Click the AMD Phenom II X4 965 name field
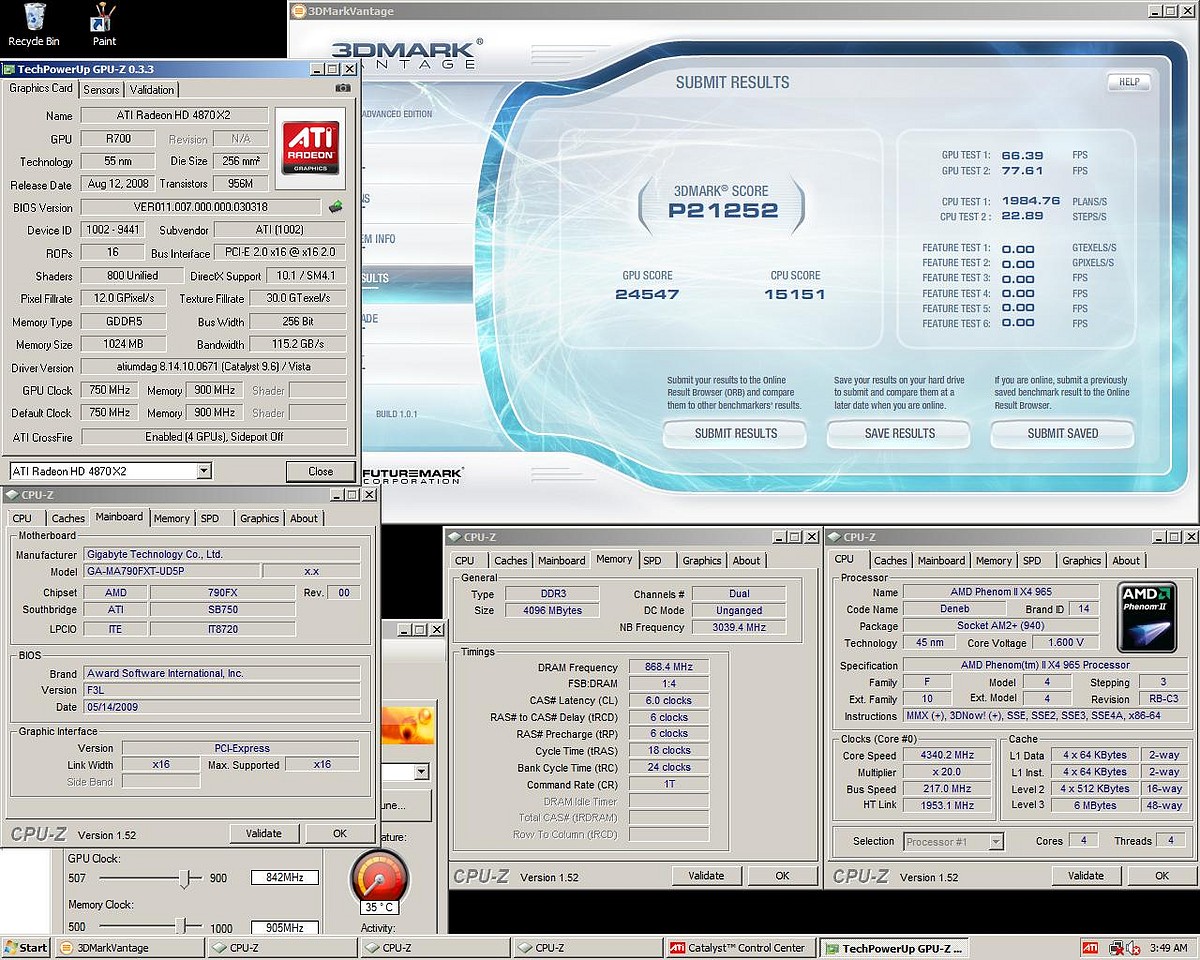 (x=1001, y=592)
